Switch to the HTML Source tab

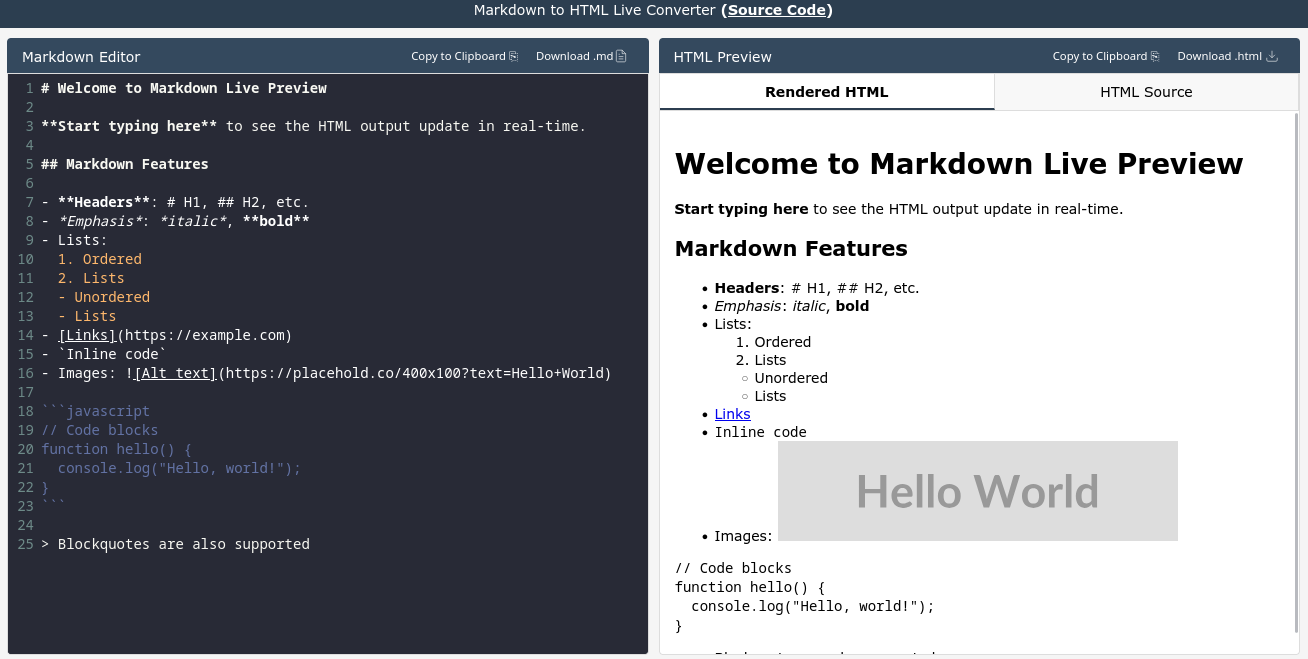1146,91
